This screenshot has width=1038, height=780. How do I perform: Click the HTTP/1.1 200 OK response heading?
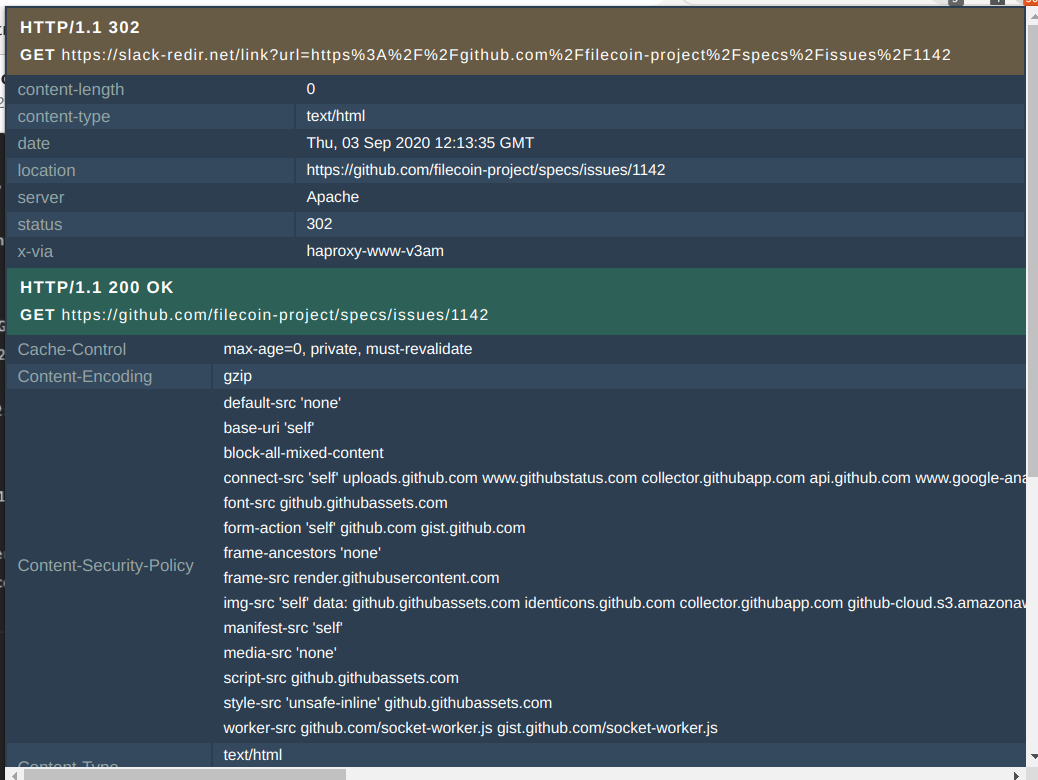[x=95, y=287]
